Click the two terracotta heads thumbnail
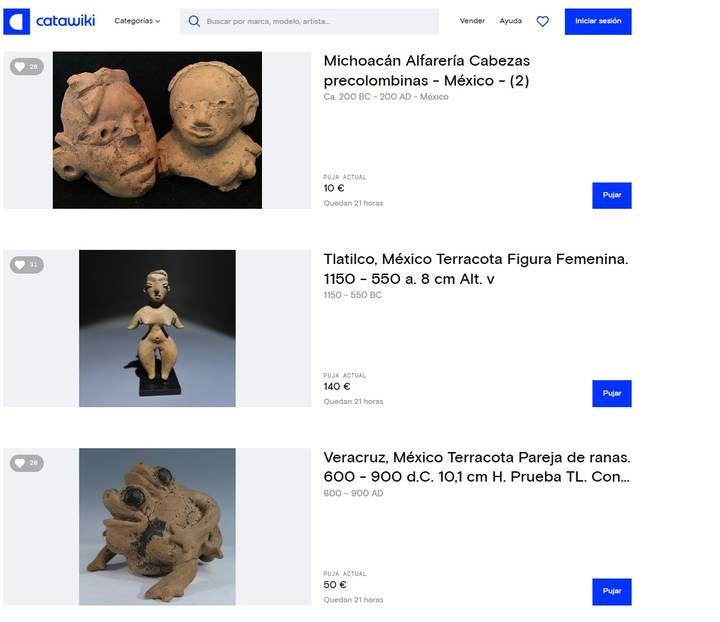Image resolution: width=720 pixels, height=622 pixels. (158, 130)
